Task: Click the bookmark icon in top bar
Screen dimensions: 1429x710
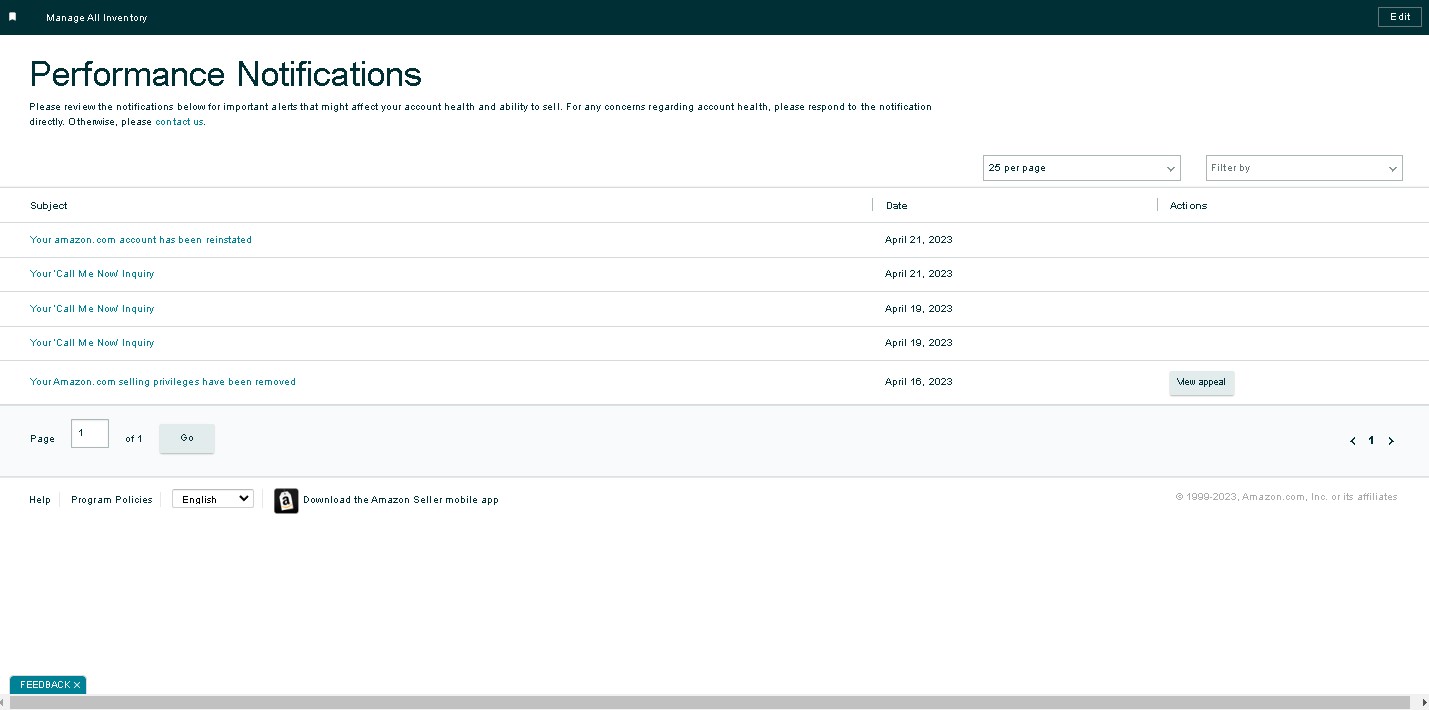Action: point(13,17)
